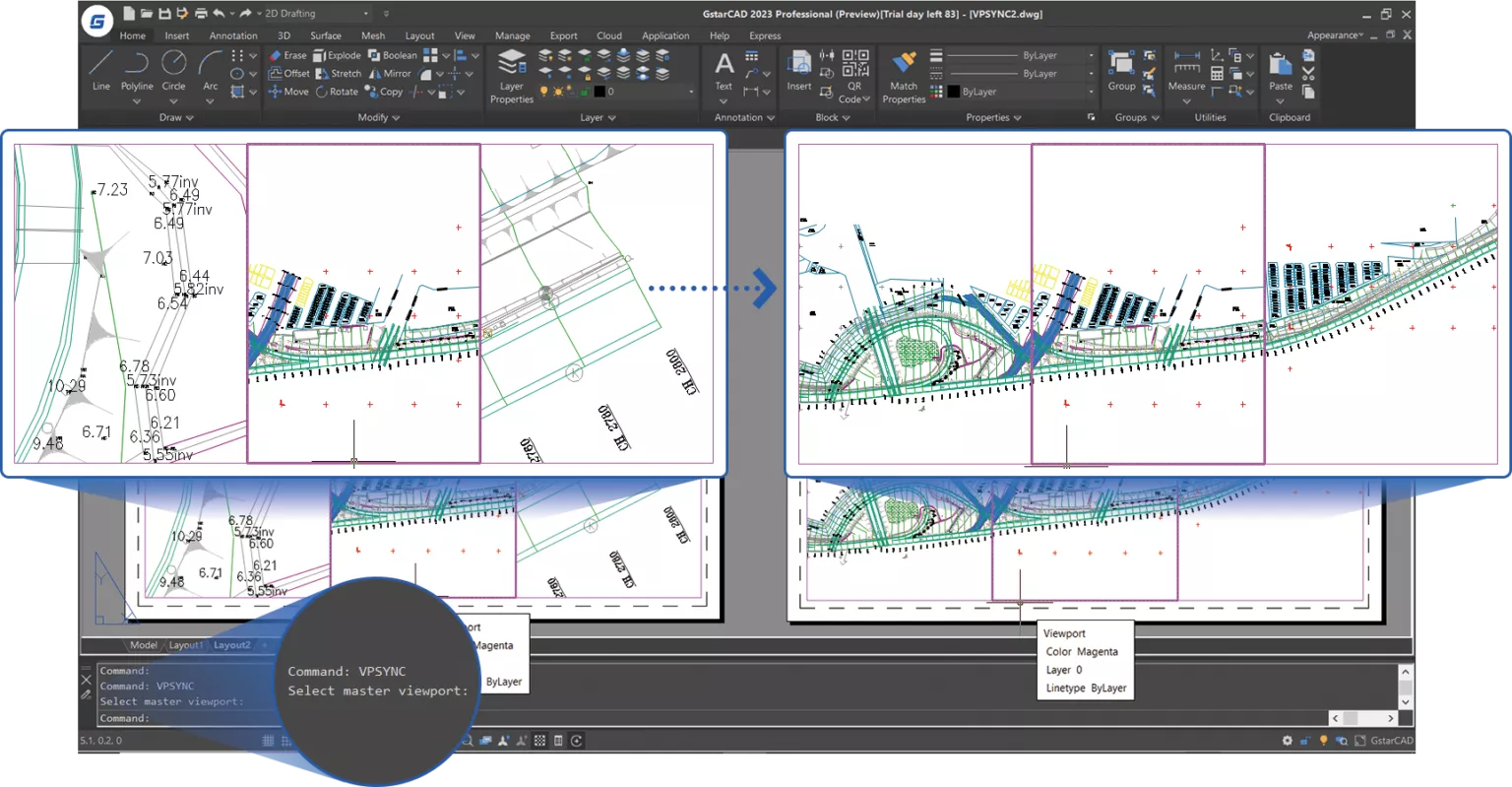Image resolution: width=1512 pixels, height=787 pixels.
Task: Click the Print icon in quick access
Action: tap(201, 14)
